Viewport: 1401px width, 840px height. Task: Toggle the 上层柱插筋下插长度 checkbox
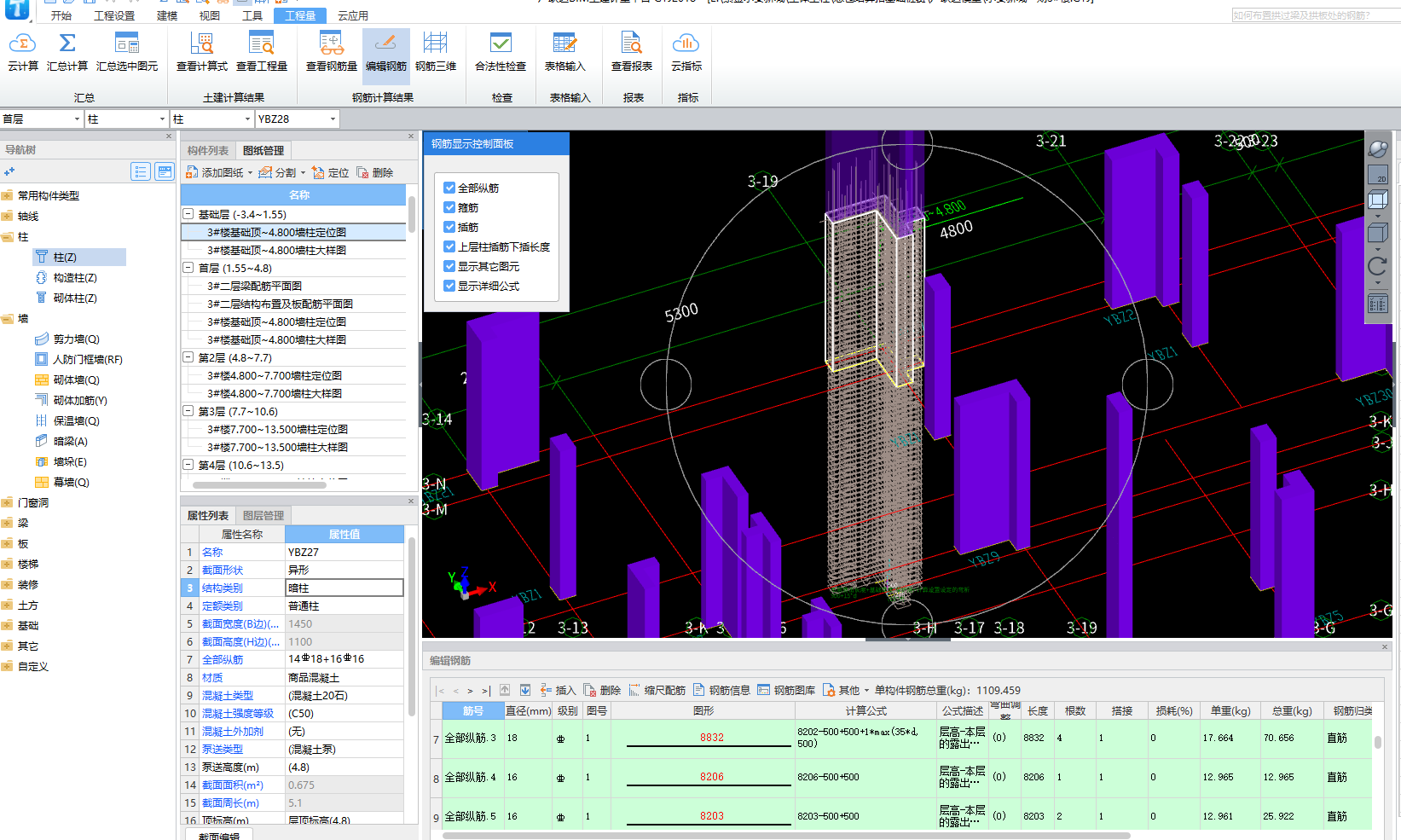tap(449, 246)
